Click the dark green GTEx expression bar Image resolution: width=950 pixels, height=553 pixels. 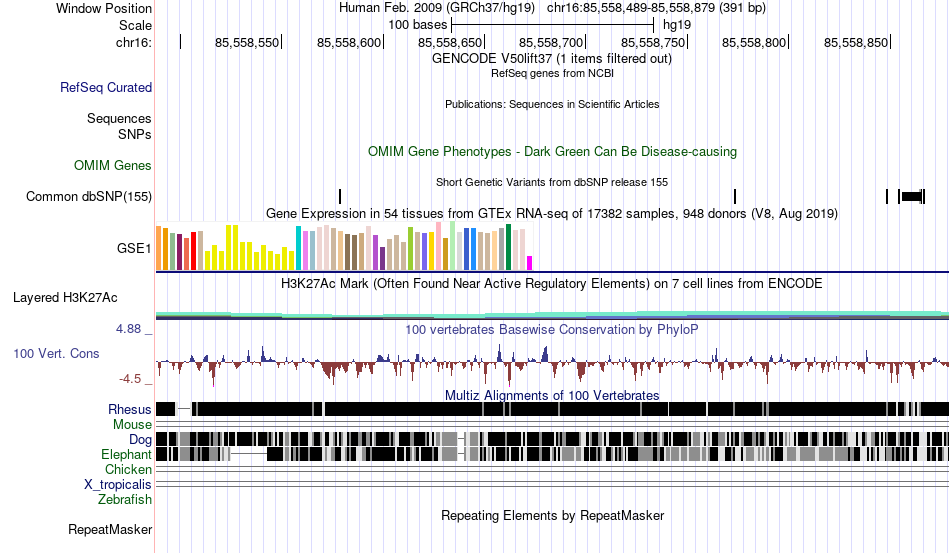tap(509, 247)
